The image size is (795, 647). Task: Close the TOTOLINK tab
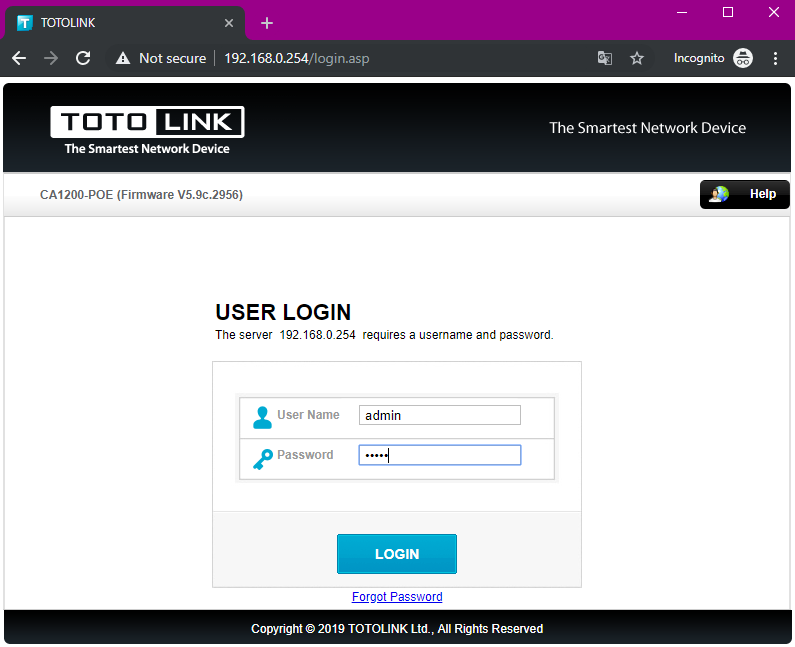coord(229,23)
